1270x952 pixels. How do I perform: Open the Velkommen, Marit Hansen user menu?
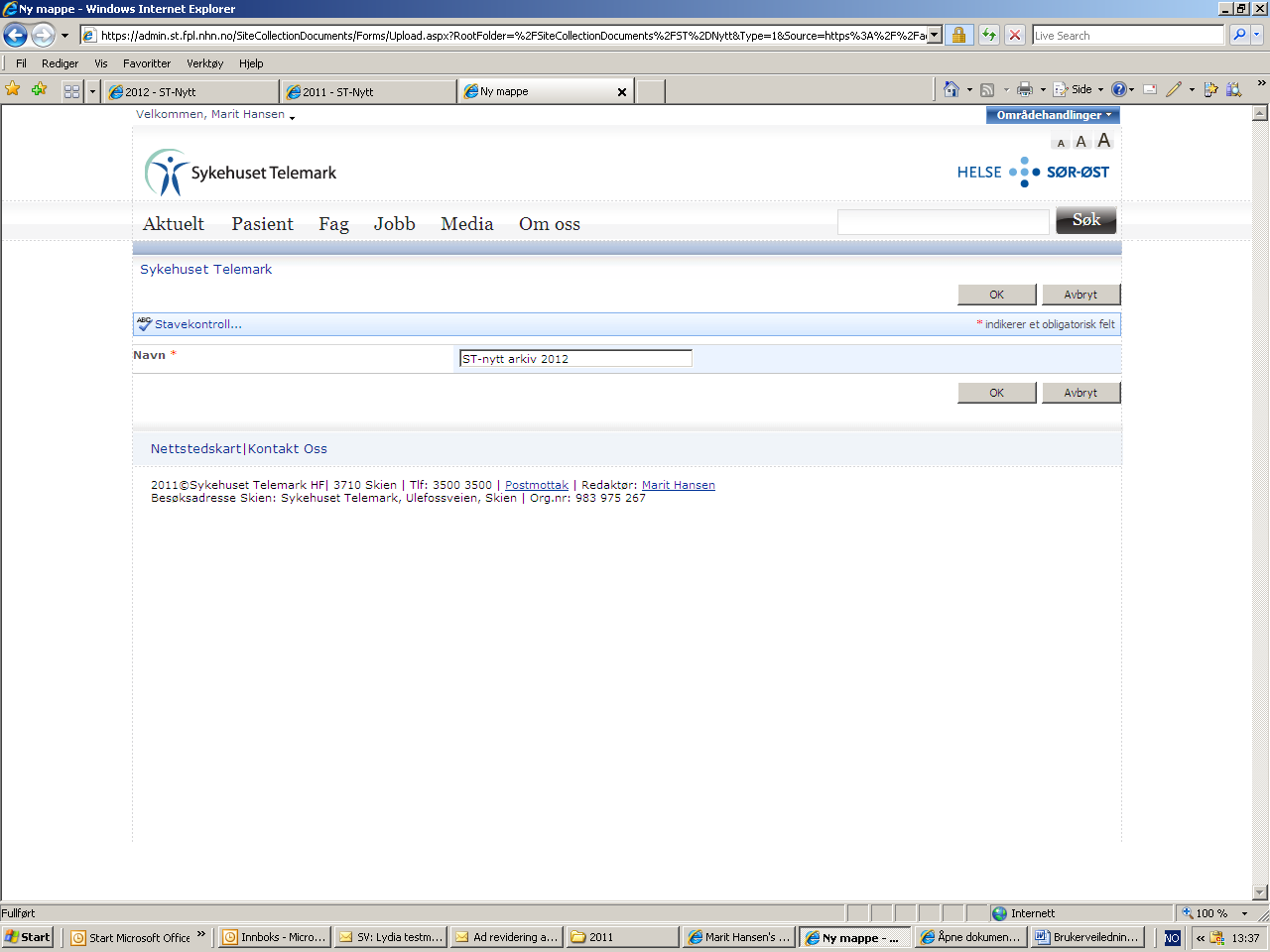click(x=215, y=115)
